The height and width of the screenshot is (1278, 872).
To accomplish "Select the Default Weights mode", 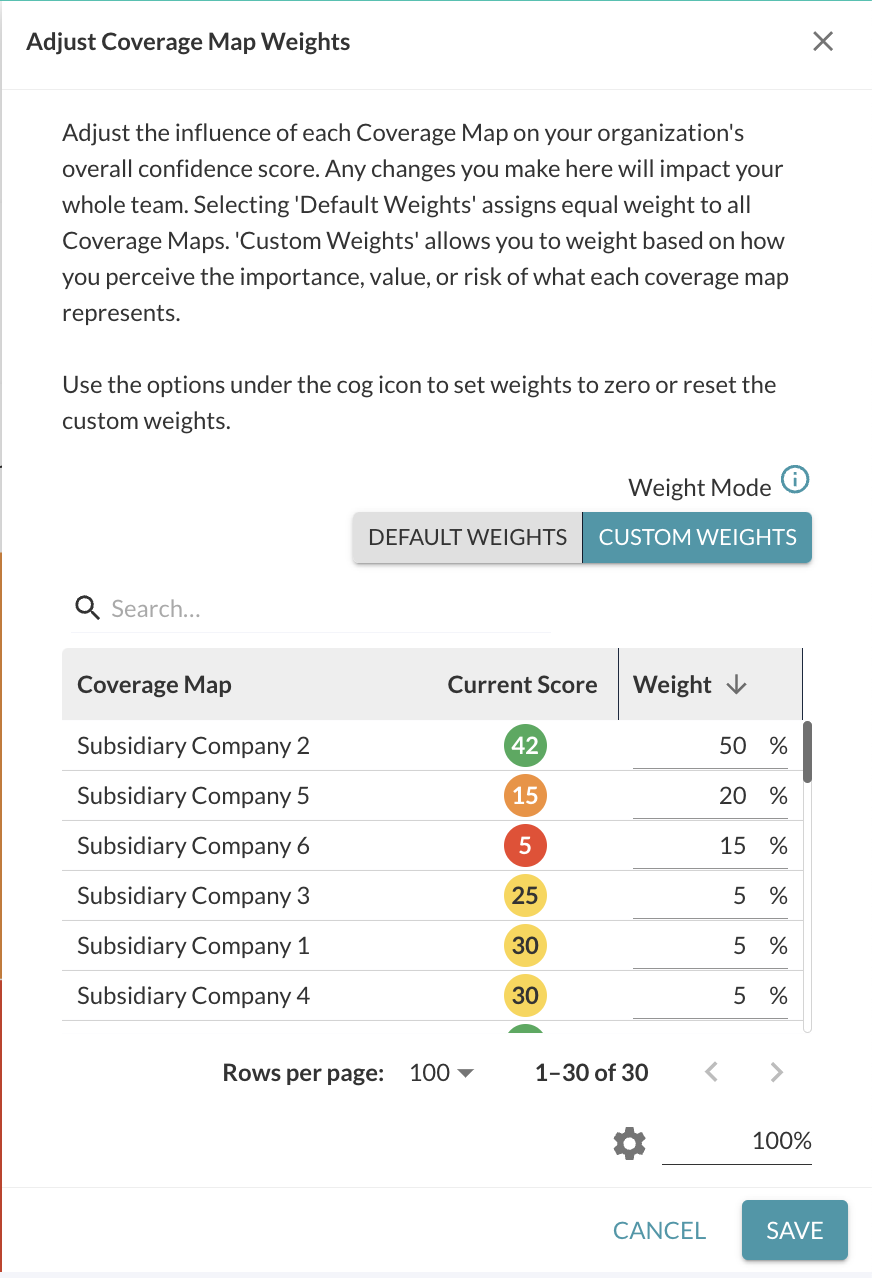I will click(x=466, y=537).
